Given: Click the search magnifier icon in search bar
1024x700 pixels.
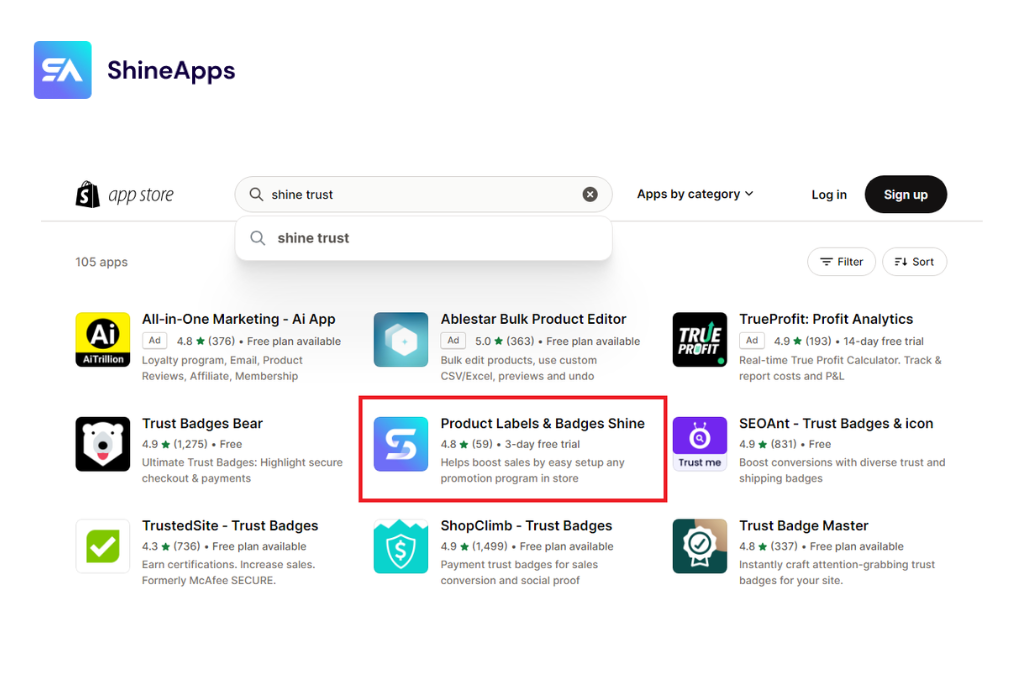Looking at the screenshot, I should (x=256, y=195).
